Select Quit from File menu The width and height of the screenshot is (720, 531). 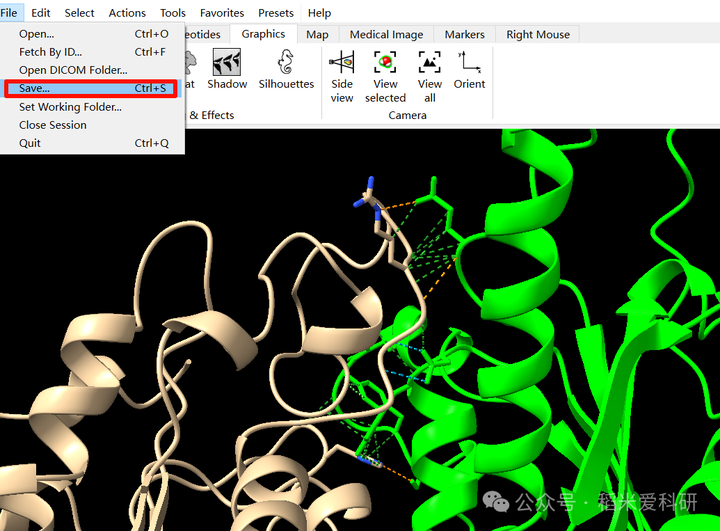(93, 143)
